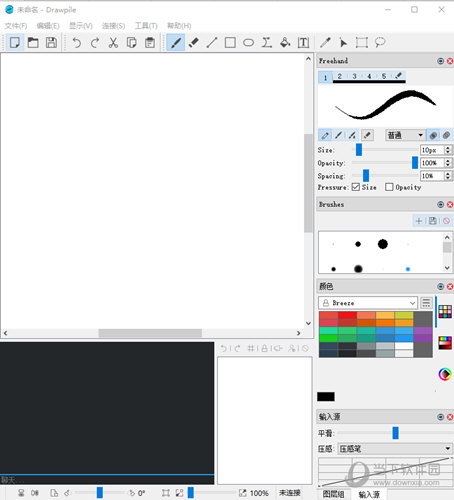Open the blend mode dropdown
Viewport: 454px width, 500px height.
(405, 135)
